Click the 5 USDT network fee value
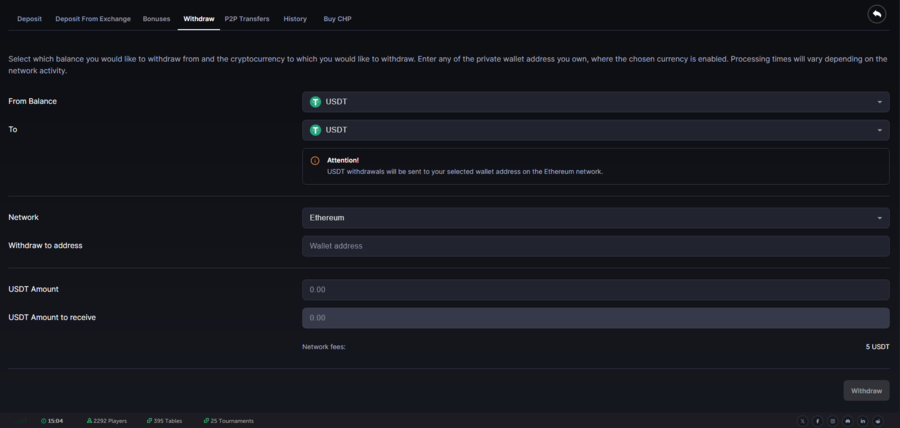 pyautogui.click(x=878, y=347)
